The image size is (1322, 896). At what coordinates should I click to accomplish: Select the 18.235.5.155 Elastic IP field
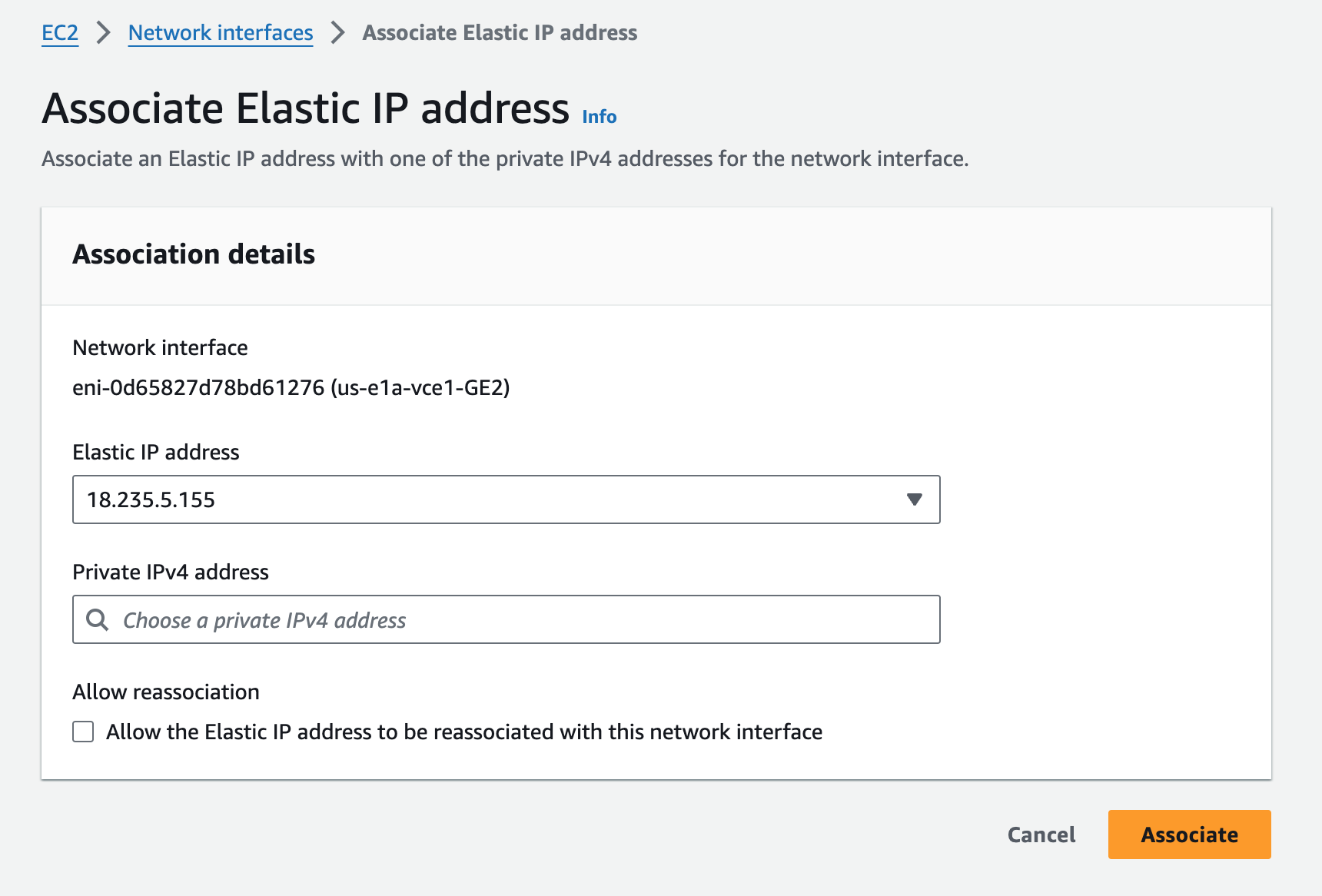point(507,499)
